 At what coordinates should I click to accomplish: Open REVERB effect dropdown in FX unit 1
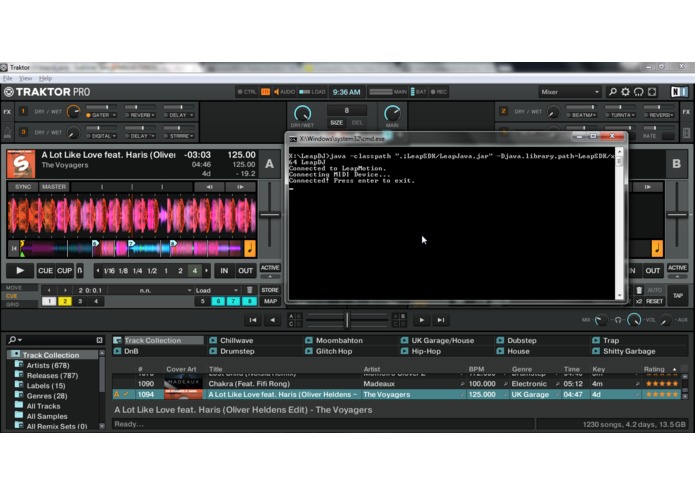[x=140, y=115]
